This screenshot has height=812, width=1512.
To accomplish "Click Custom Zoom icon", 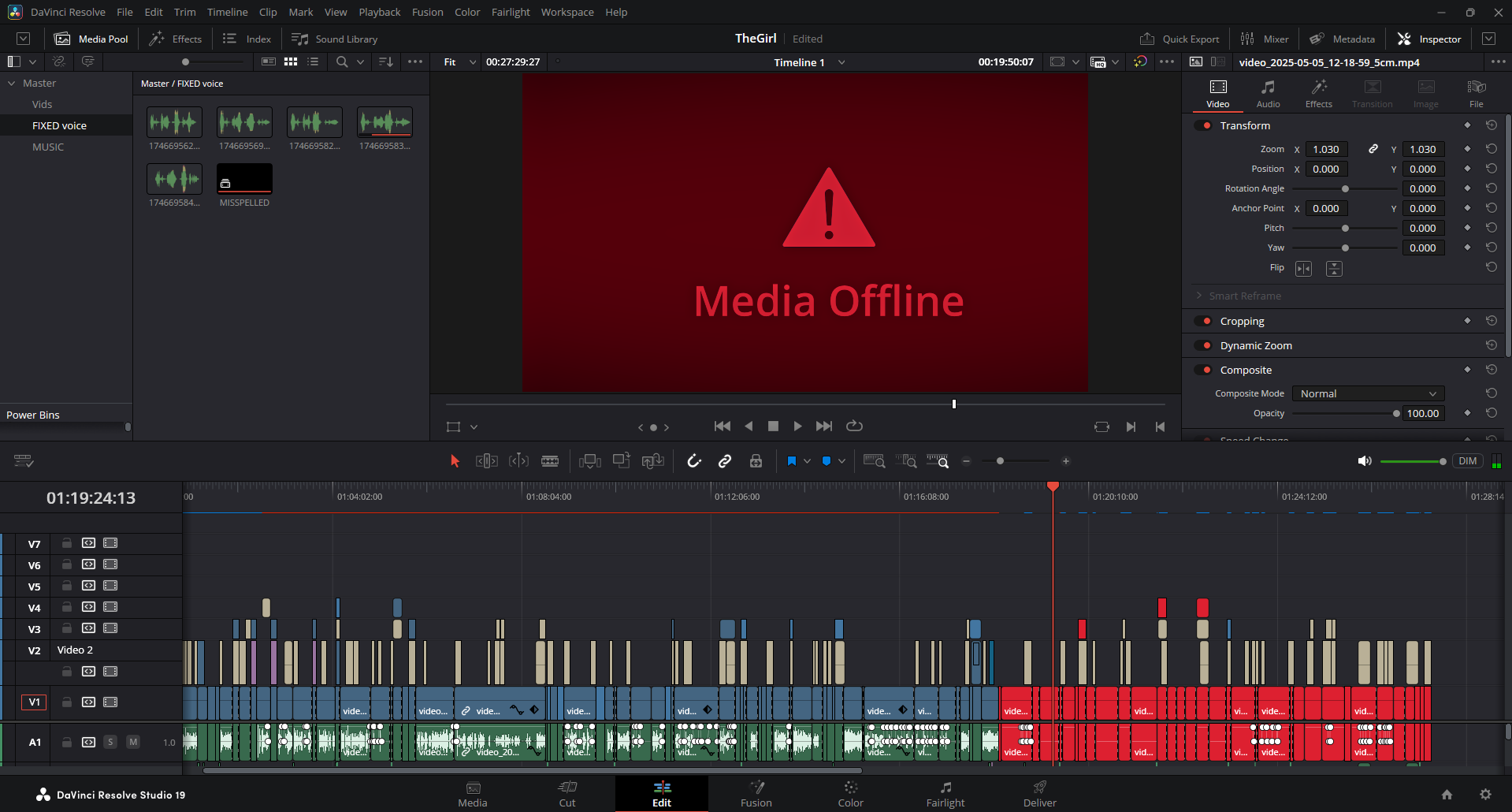I will coord(938,461).
